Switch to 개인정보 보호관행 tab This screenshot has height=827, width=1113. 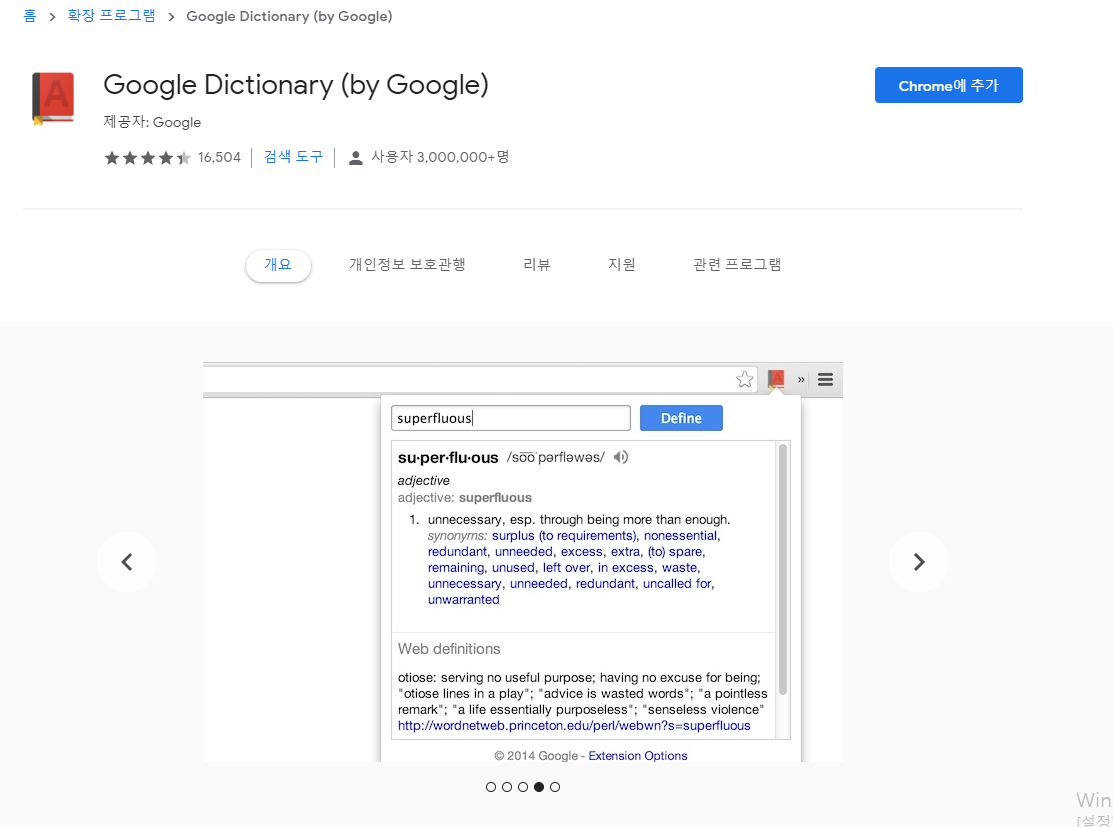[x=407, y=265]
